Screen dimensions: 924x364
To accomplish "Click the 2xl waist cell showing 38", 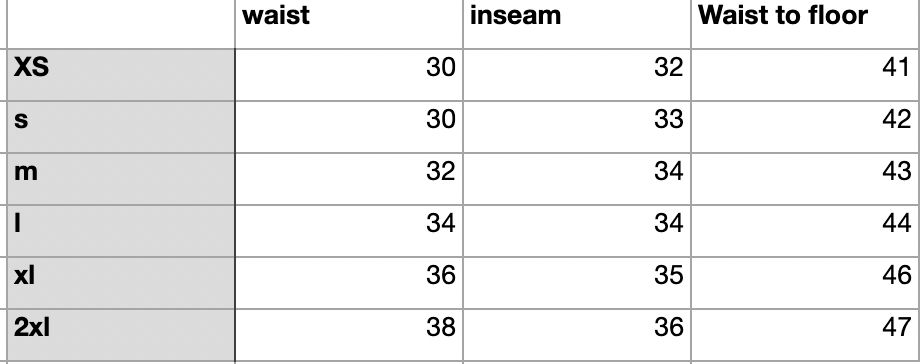I will (349, 334).
